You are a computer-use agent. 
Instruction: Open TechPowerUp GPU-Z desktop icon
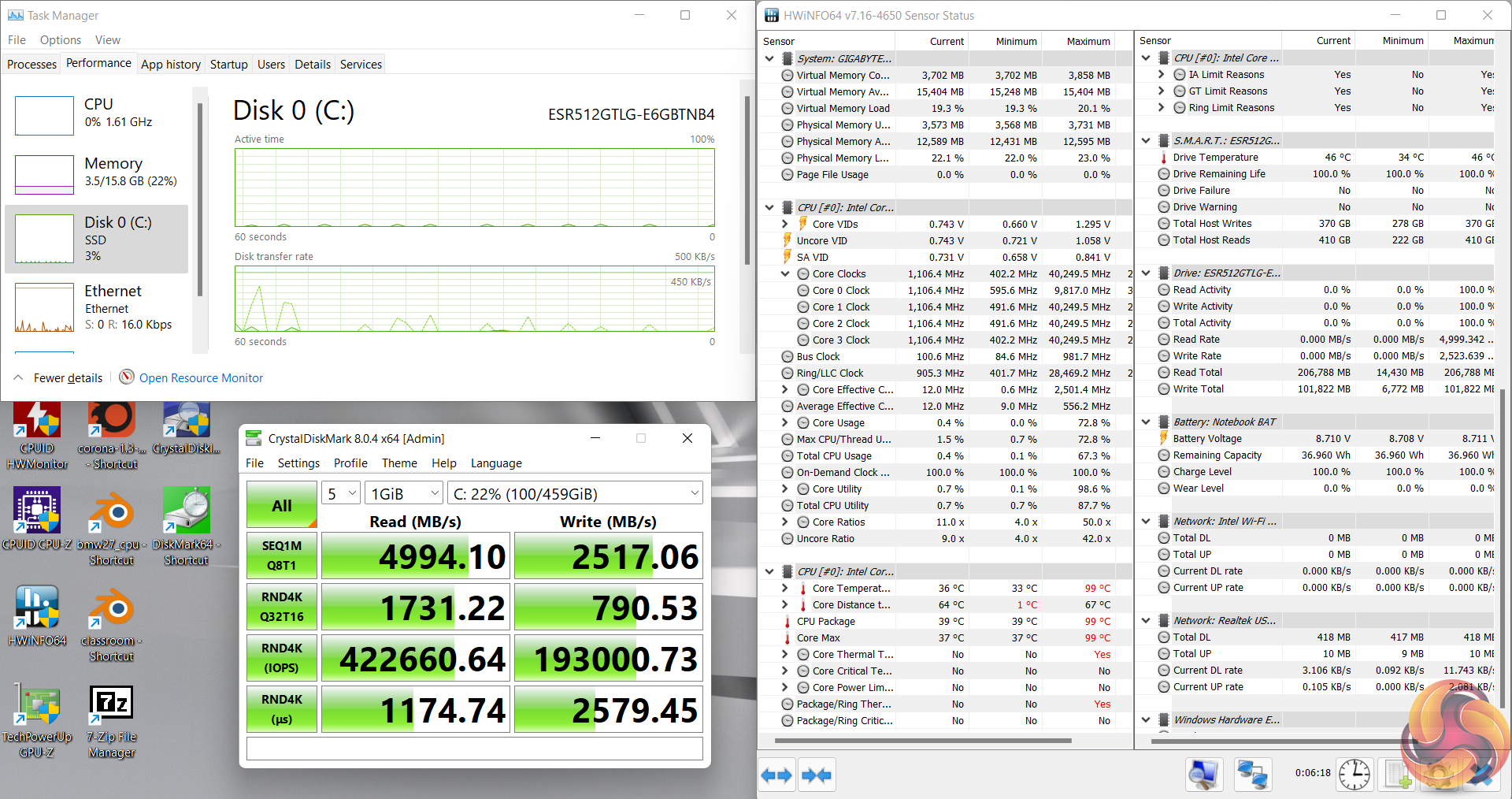pos(37,720)
